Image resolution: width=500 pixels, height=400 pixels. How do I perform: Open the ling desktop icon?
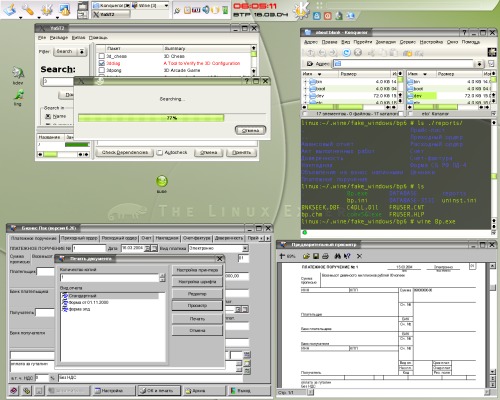click(x=18, y=97)
